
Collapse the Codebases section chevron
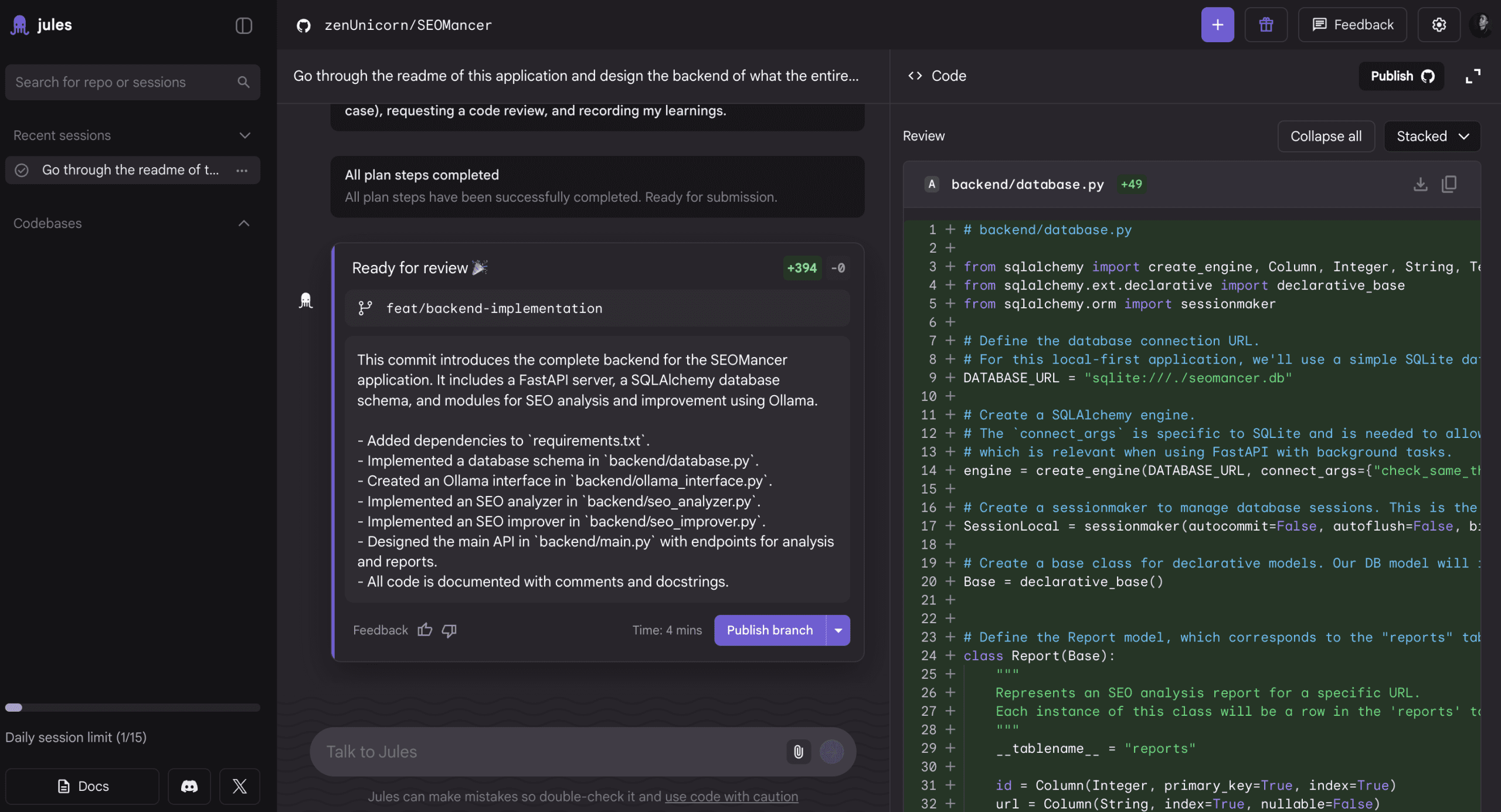tap(244, 223)
